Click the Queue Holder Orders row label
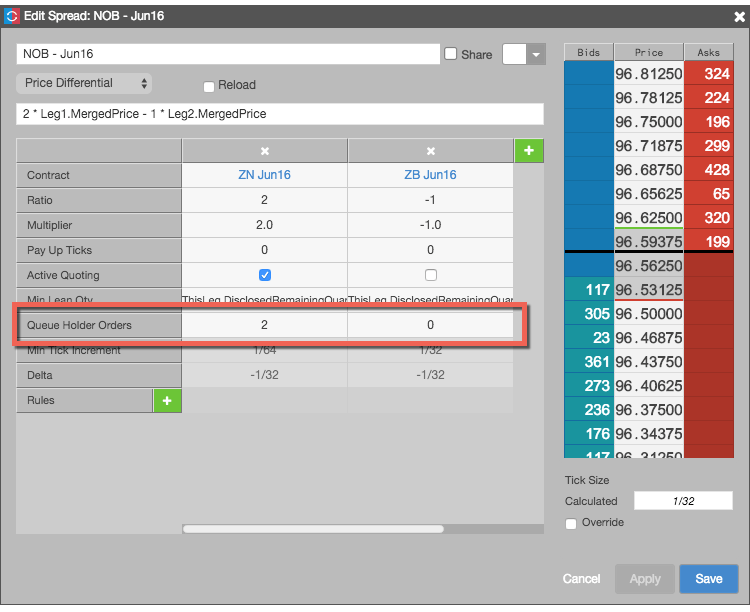Viewport: 750px width, 612px height. point(99,325)
